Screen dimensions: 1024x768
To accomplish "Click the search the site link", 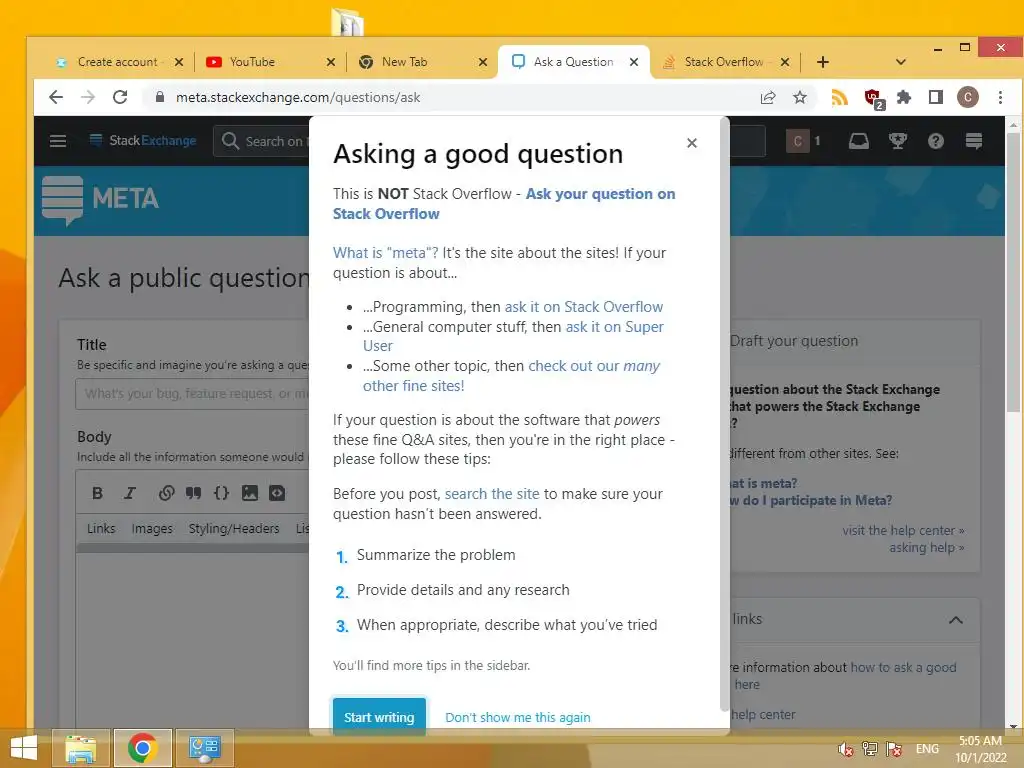I will [492, 494].
